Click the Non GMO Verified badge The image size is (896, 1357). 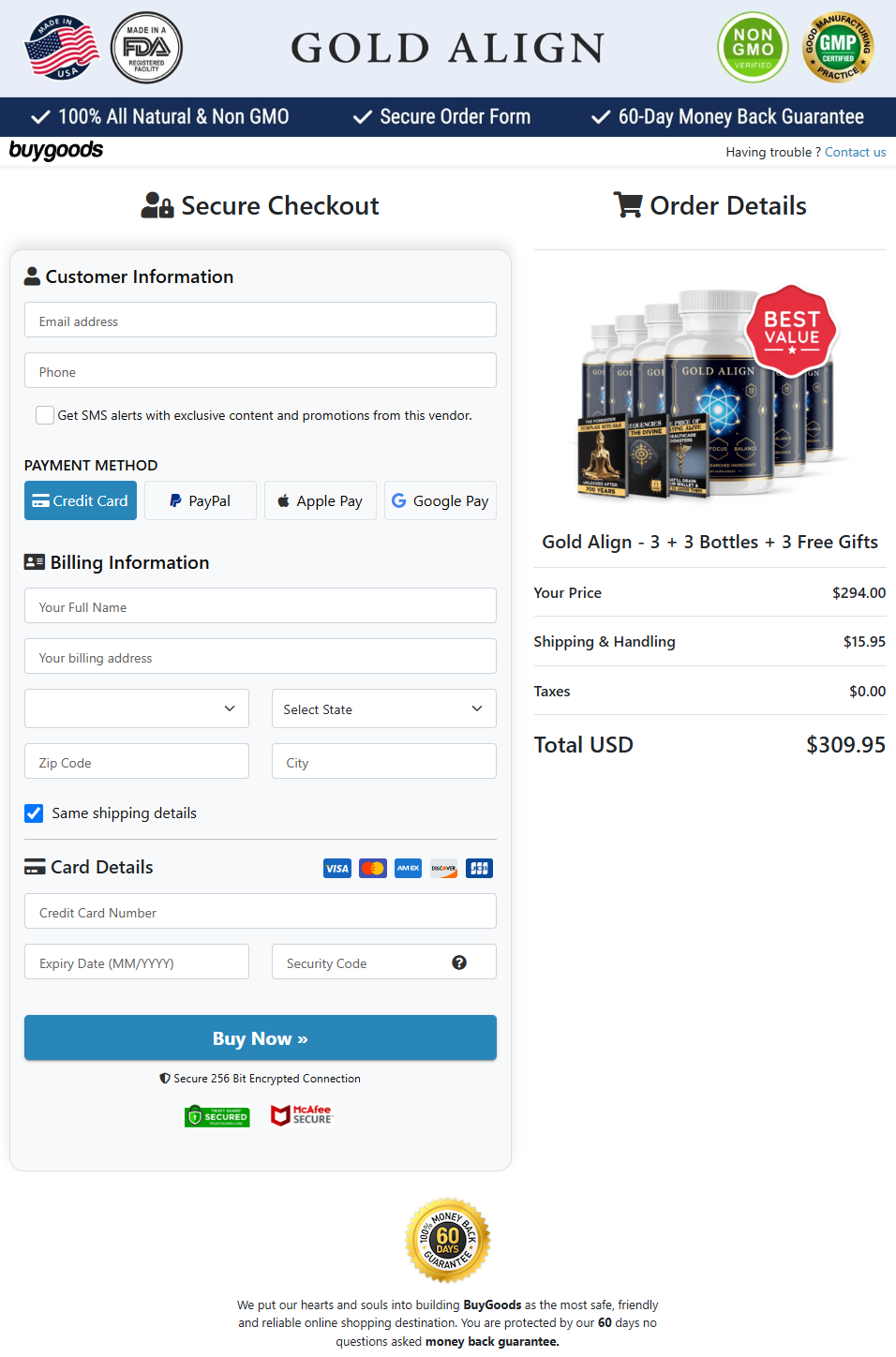point(753,47)
